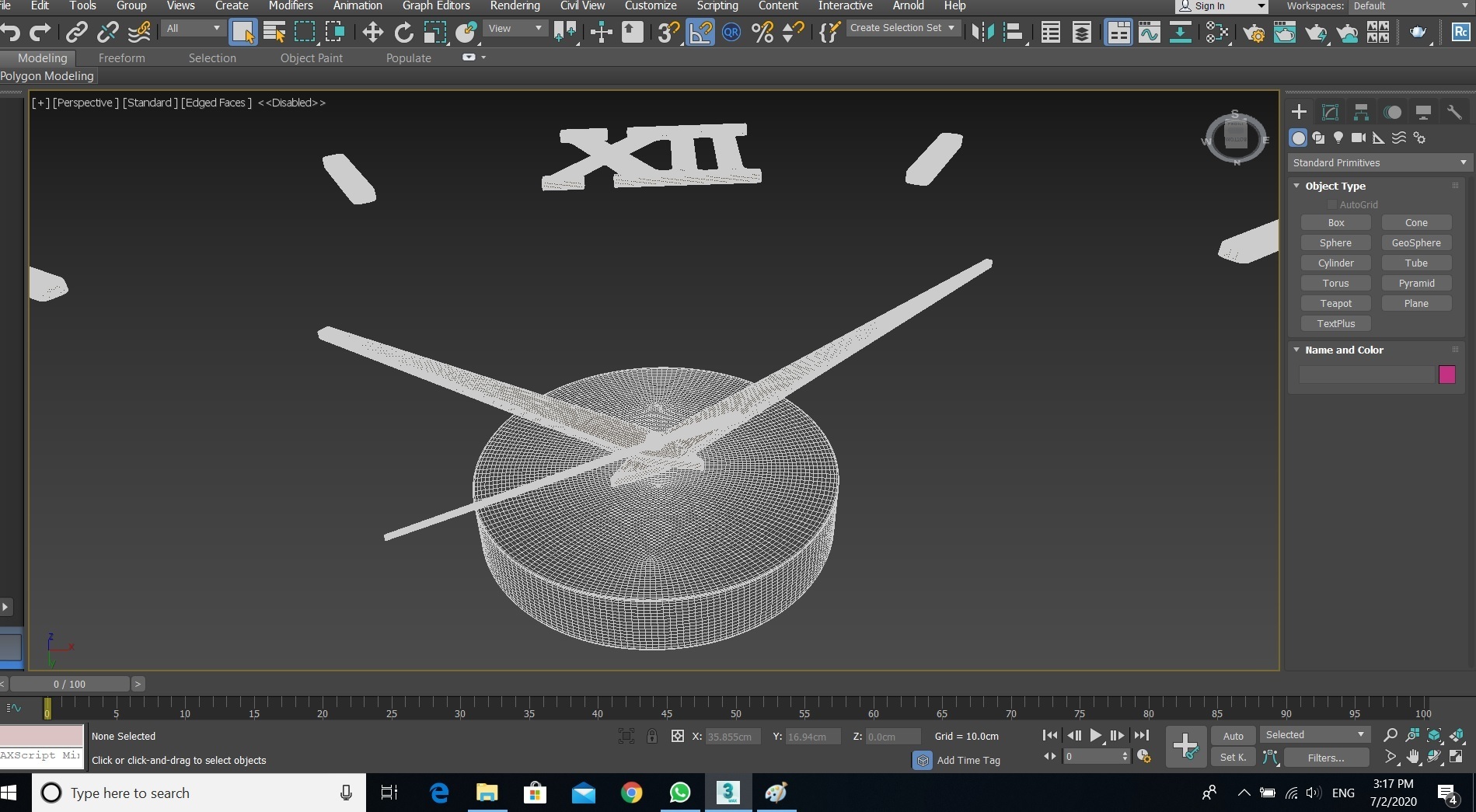
Task: Click the Mirror tool icon
Action: [x=982, y=32]
